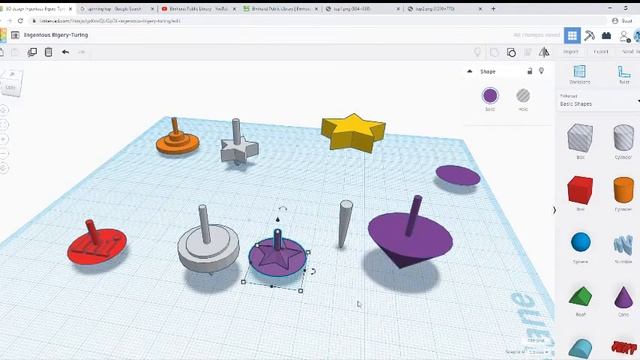Switch to the YouTube browser tab
Image resolution: width=640 pixels, height=360 pixels.
click(x=198, y=9)
